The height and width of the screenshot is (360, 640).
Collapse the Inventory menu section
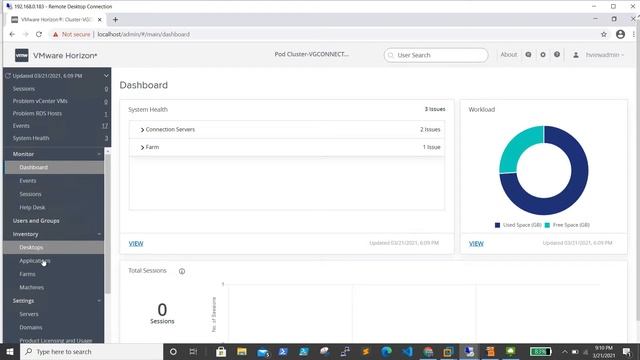click(99, 234)
